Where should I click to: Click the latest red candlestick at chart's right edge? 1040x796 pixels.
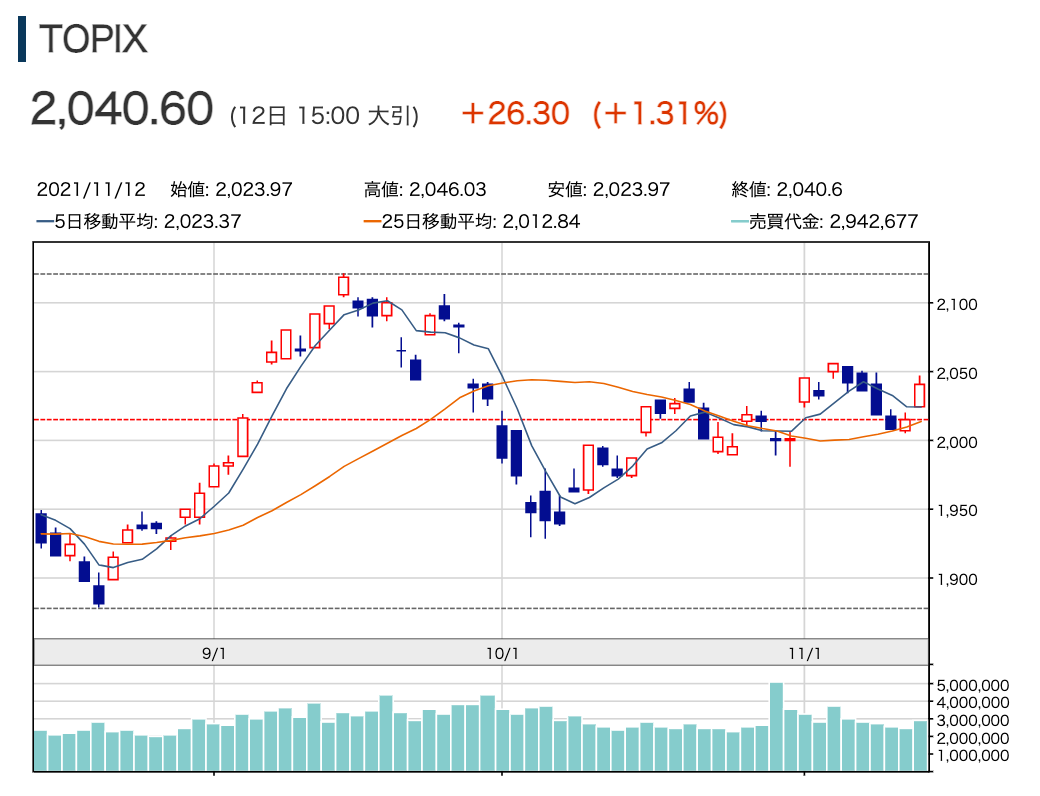(x=919, y=395)
